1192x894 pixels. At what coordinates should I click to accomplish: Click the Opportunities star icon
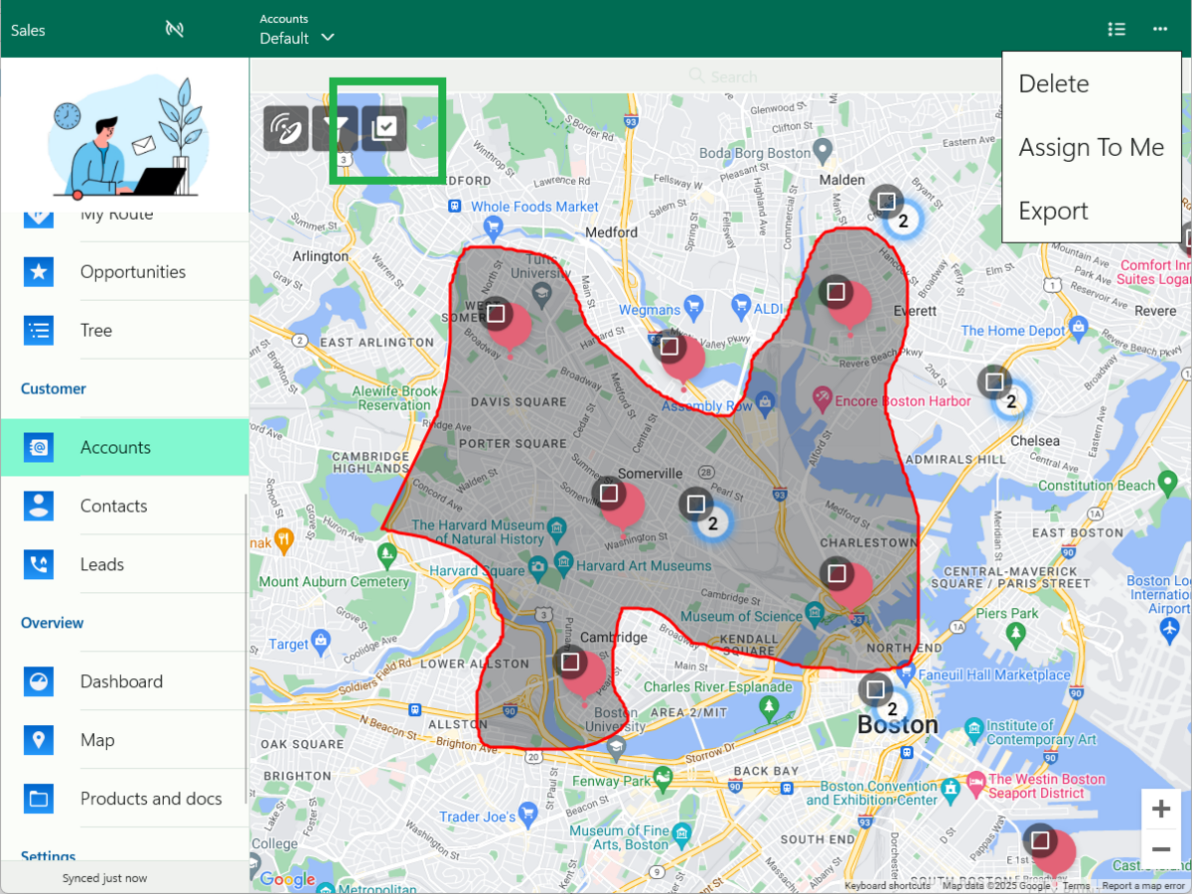pyautogui.click(x=38, y=271)
